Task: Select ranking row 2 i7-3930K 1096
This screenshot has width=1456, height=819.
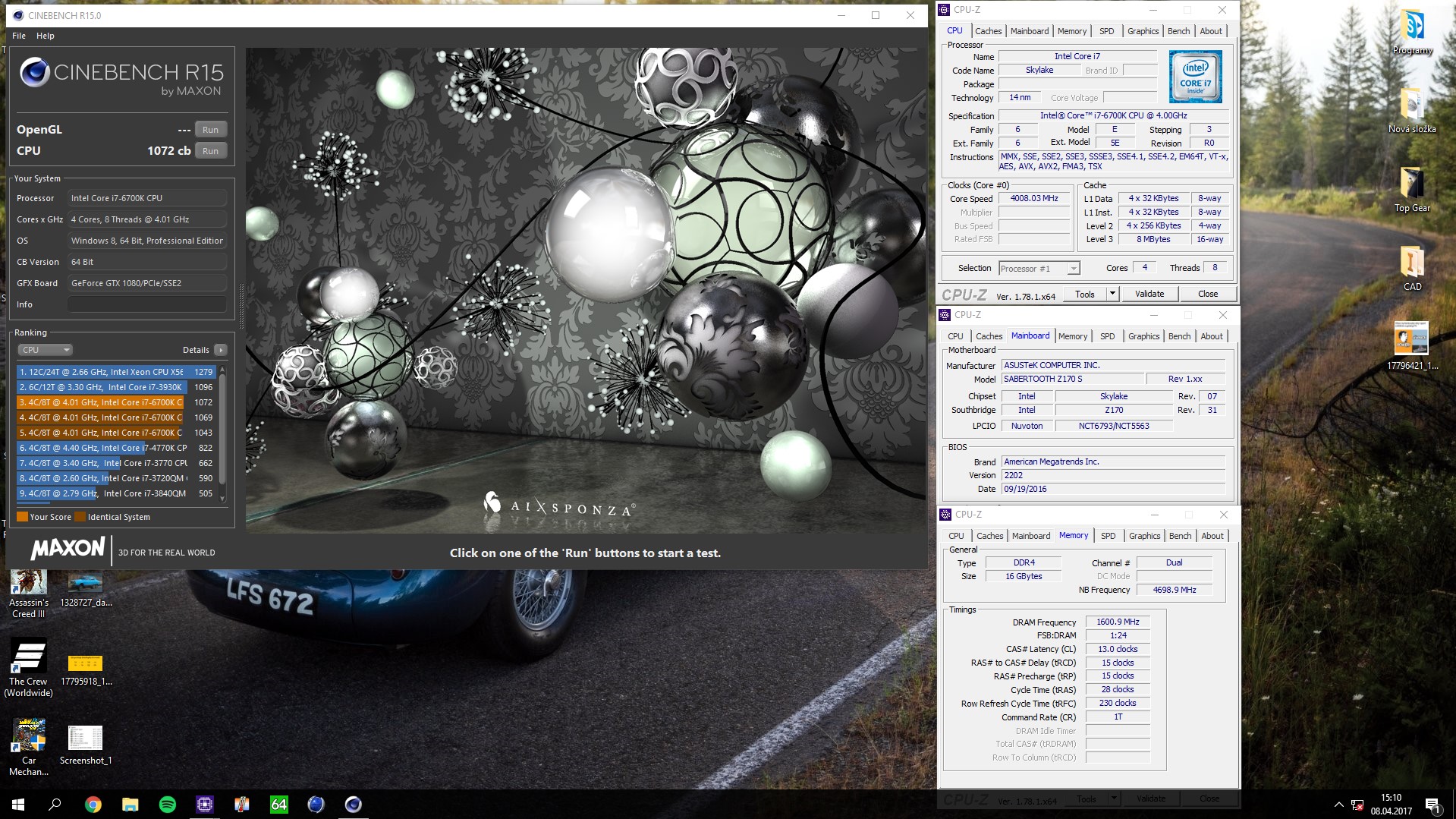Action: pos(116,387)
